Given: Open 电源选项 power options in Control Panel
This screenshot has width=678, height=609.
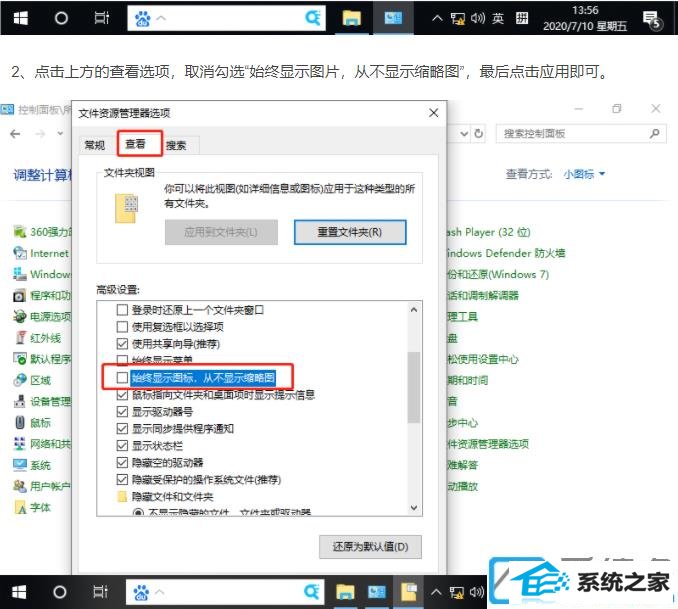Looking at the screenshot, I should 42,317.
